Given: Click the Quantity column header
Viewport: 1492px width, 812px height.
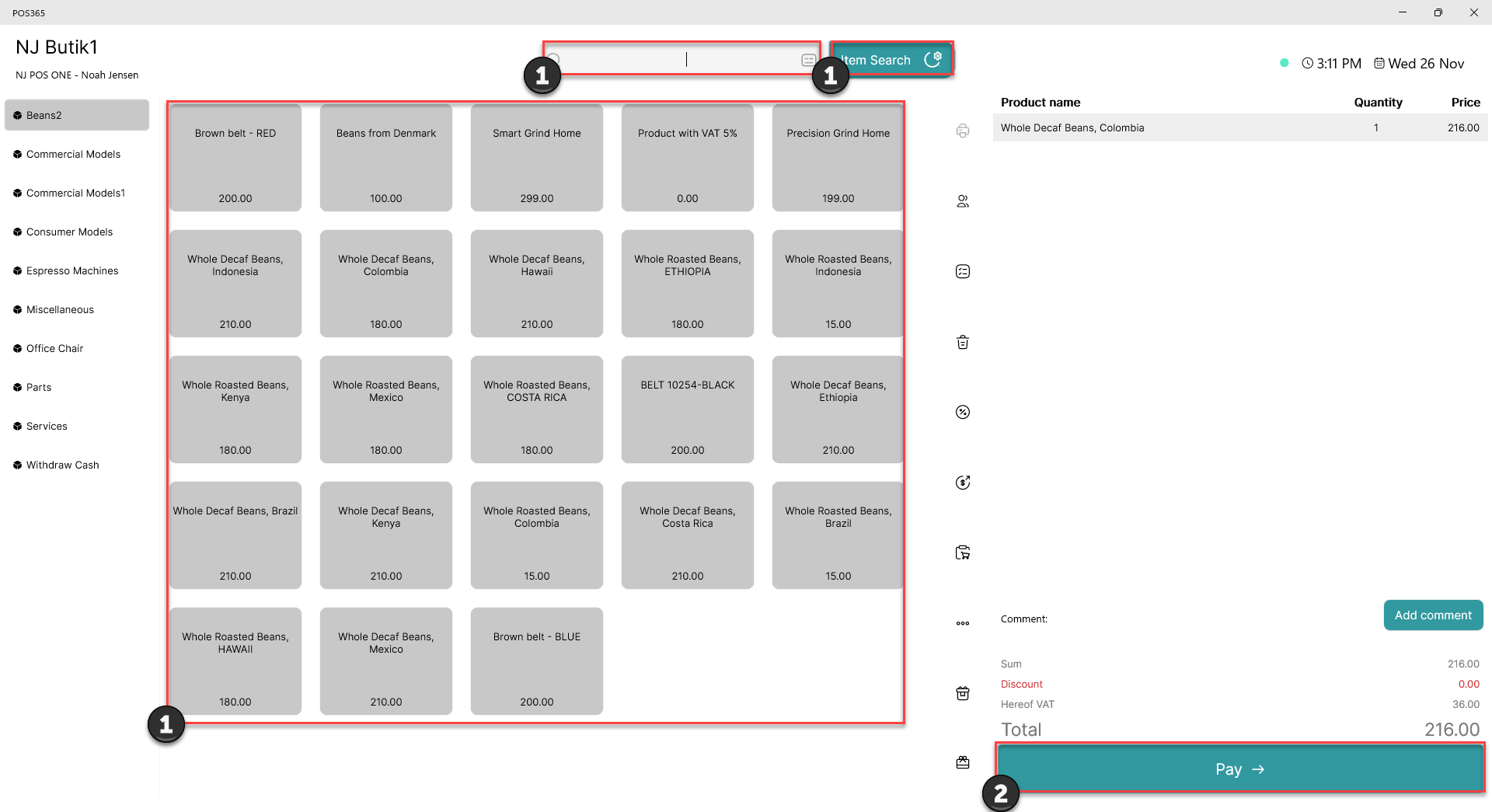Looking at the screenshot, I should coord(1378,102).
